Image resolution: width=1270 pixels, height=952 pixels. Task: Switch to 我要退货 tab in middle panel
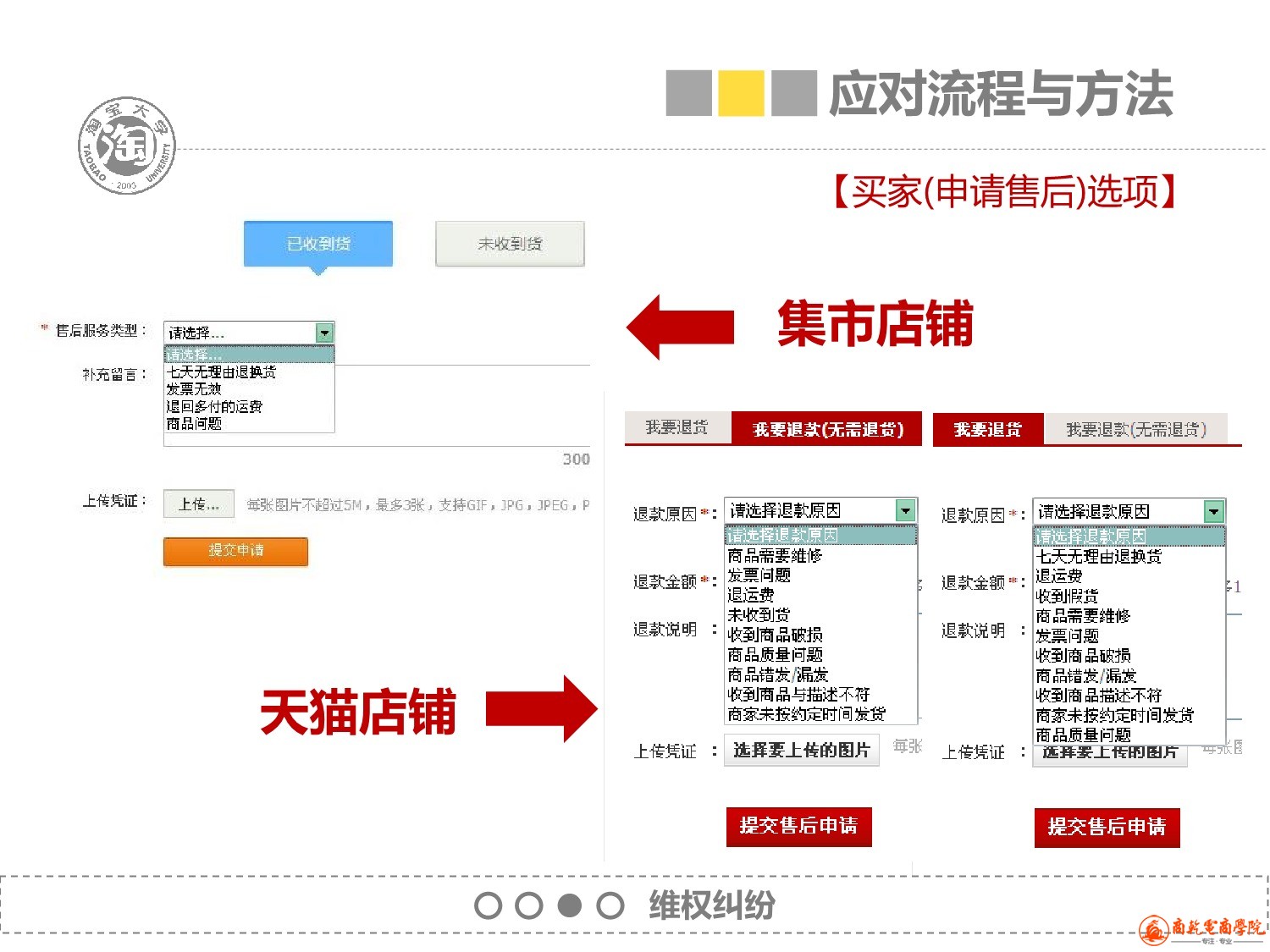pos(676,427)
